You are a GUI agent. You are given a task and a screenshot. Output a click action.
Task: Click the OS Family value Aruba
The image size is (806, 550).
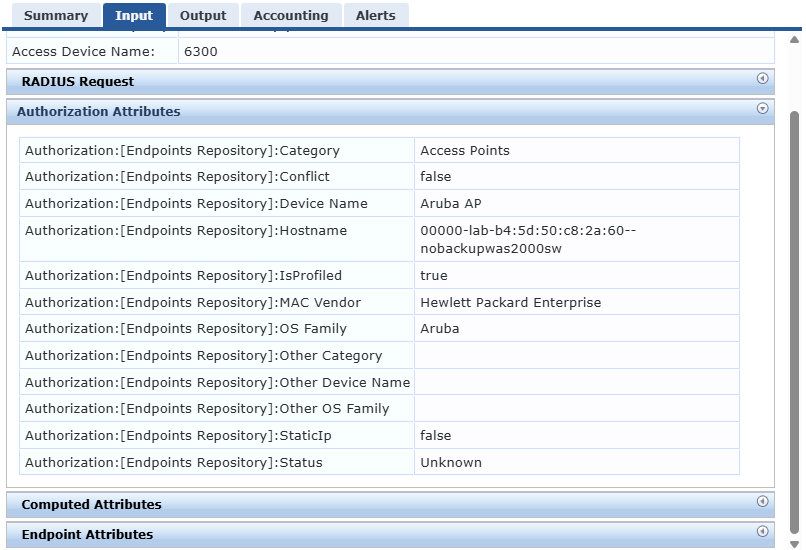click(439, 328)
